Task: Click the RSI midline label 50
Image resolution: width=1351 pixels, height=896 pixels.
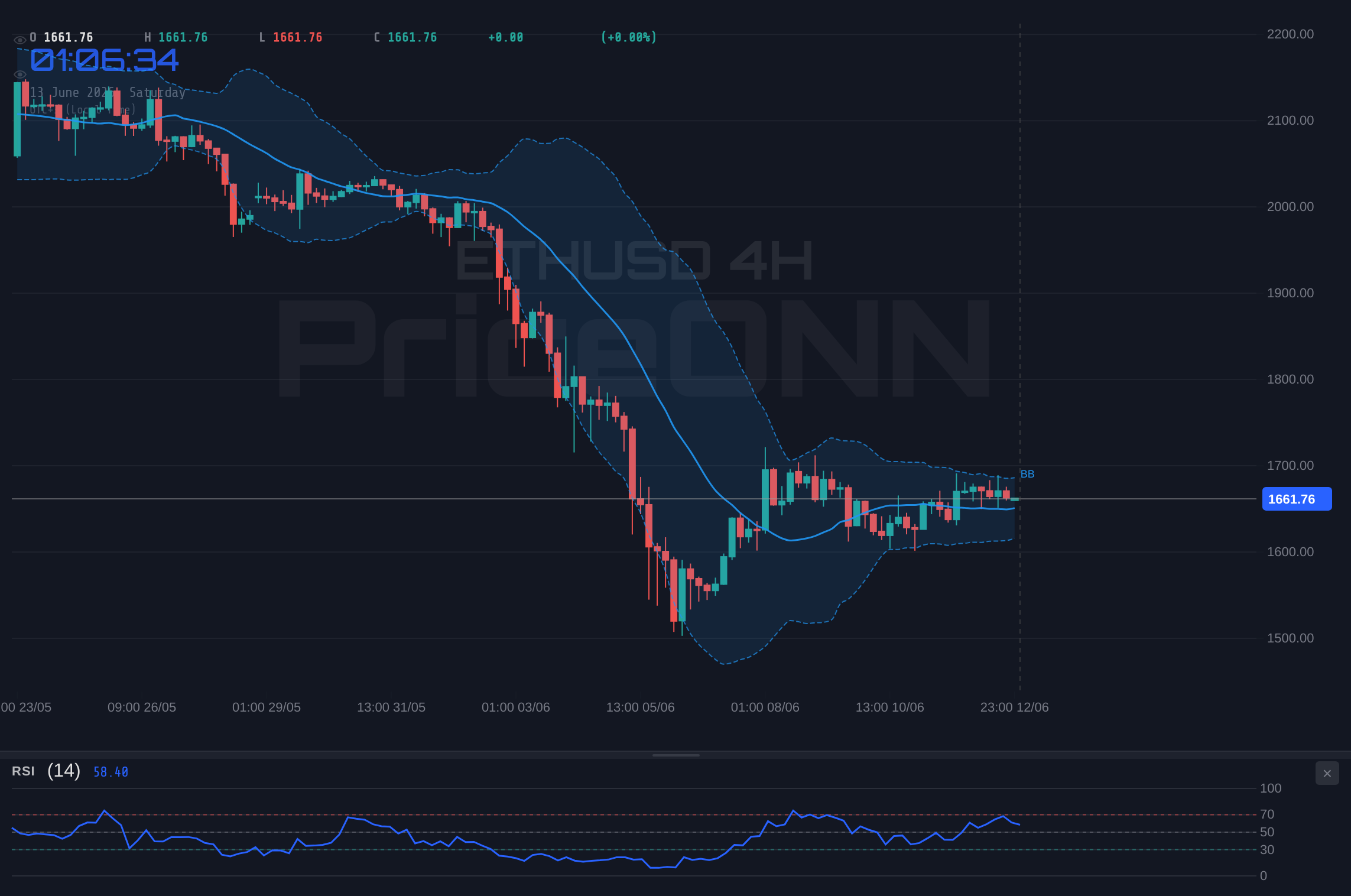Action: point(1267,832)
